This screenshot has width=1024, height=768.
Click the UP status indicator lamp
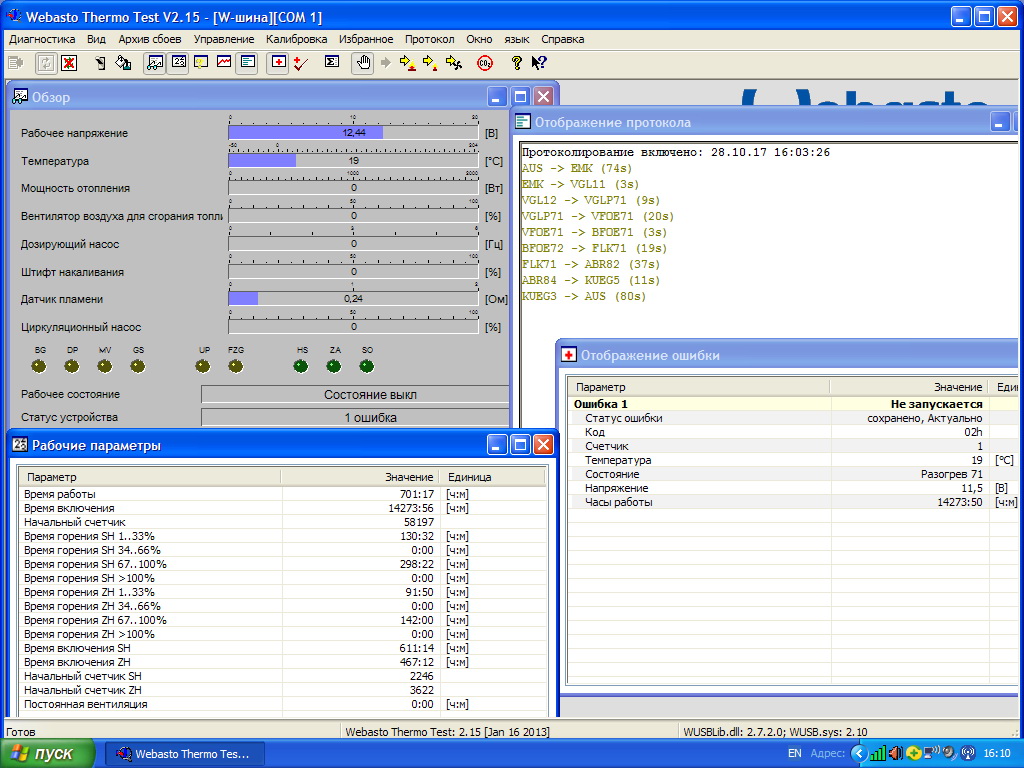203,366
